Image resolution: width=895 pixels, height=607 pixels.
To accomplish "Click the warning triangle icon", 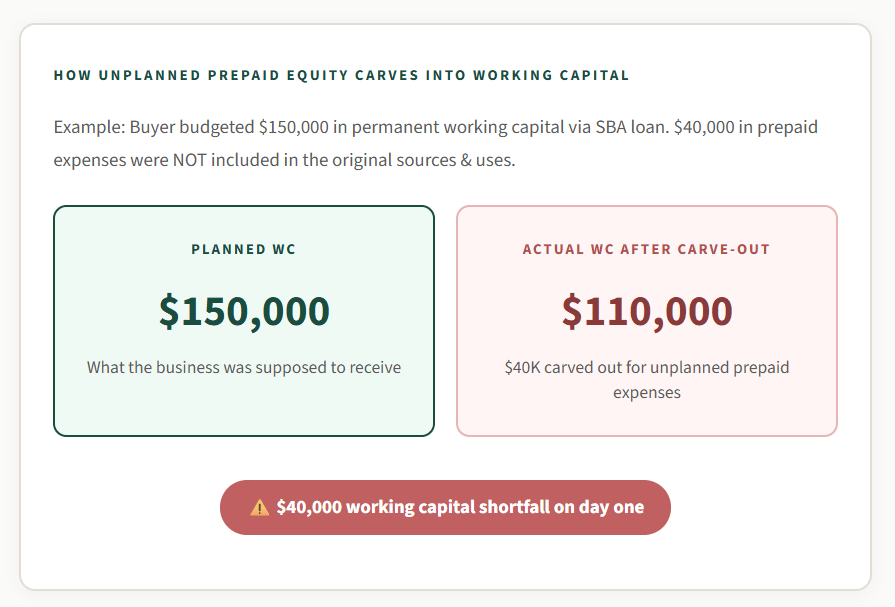I will point(260,507).
